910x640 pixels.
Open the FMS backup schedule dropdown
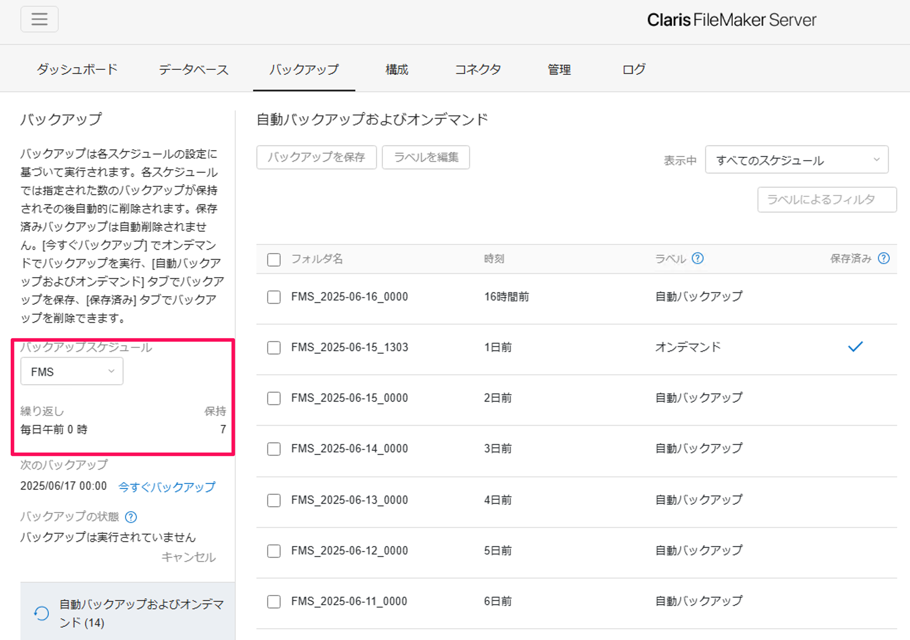coord(72,371)
